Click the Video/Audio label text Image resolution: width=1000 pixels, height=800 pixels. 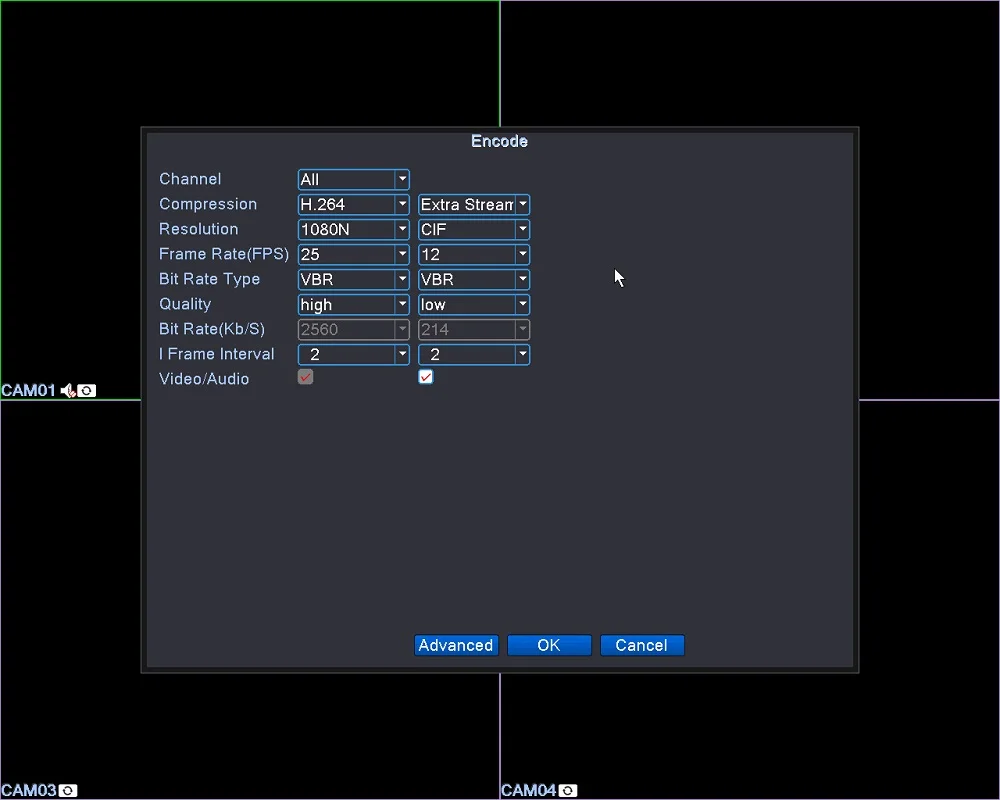(x=204, y=378)
